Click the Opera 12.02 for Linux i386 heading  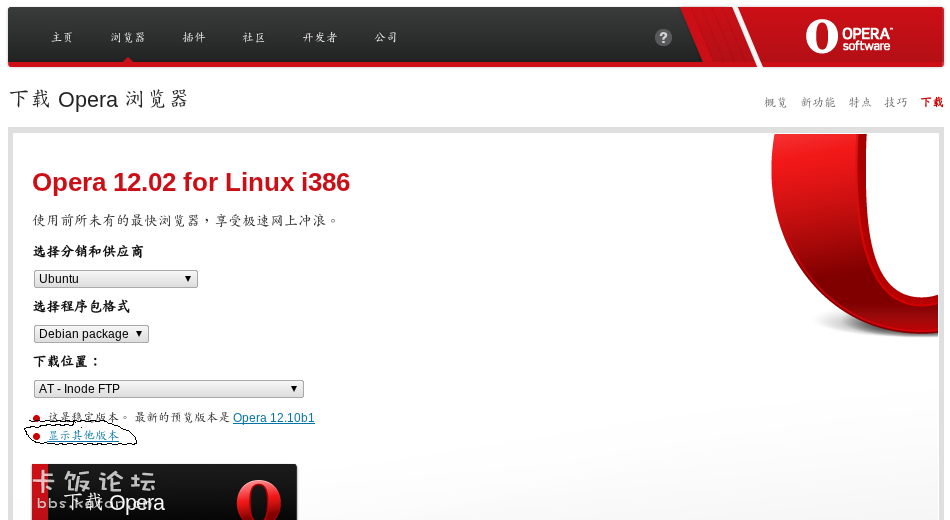191,182
